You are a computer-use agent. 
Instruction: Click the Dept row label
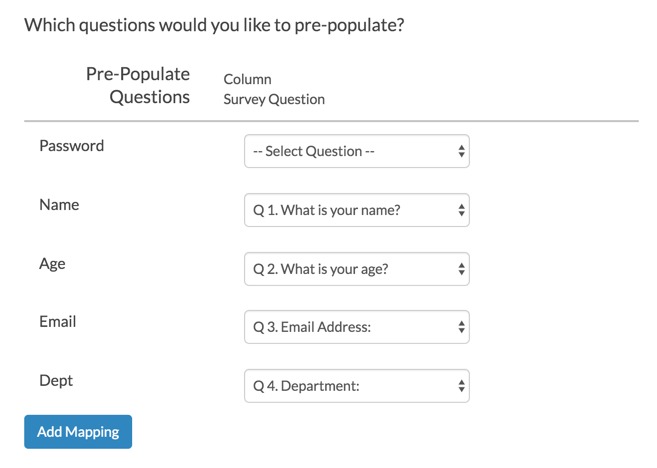56,381
